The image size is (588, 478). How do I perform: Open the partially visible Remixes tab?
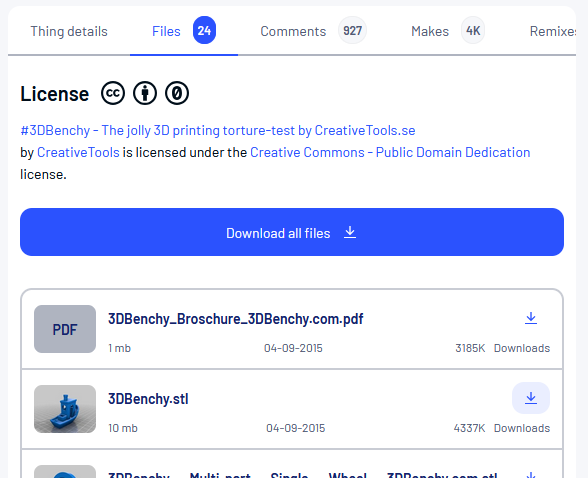pos(552,31)
